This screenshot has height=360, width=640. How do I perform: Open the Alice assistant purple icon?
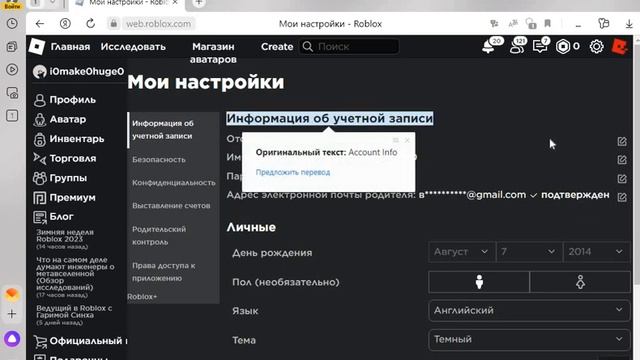coord(12,338)
